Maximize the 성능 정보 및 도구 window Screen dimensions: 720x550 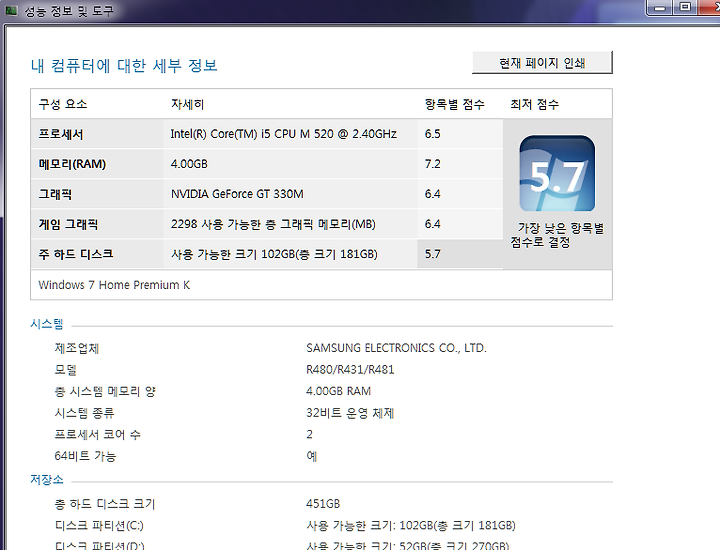(x=685, y=7)
